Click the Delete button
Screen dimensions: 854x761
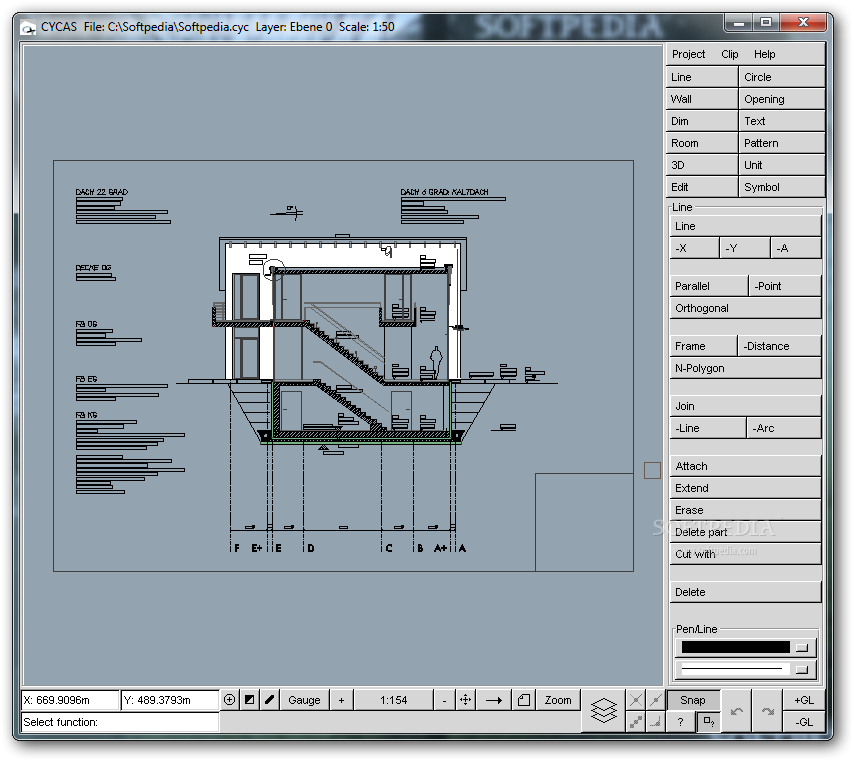tap(745, 592)
